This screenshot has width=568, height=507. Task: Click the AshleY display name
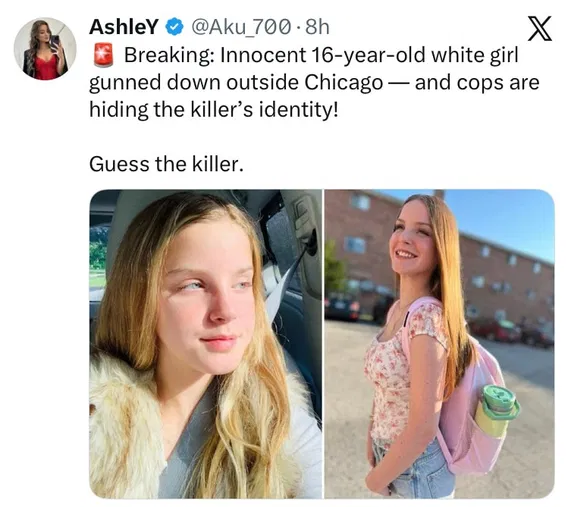pyautogui.click(x=124, y=27)
